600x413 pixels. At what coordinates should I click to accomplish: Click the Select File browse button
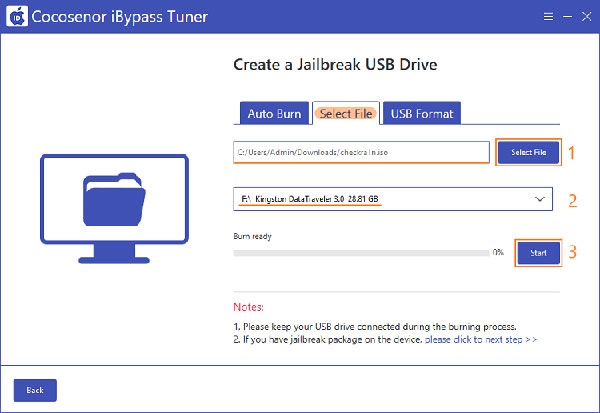coord(528,152)
